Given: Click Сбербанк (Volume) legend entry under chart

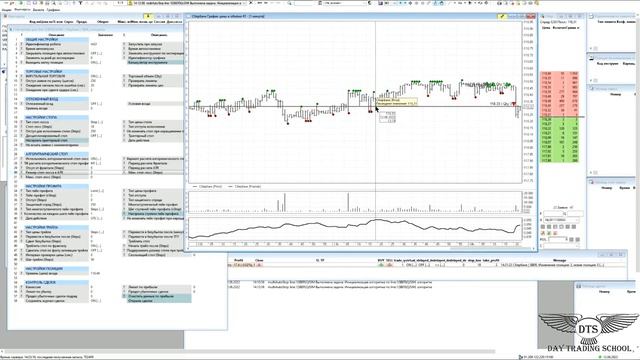Looking at the screenshot, I should coord(244,187).
